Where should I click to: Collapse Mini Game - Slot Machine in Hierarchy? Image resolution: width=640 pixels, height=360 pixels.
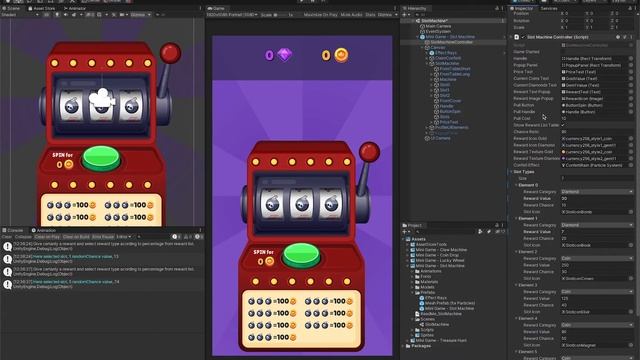point(418,37)
